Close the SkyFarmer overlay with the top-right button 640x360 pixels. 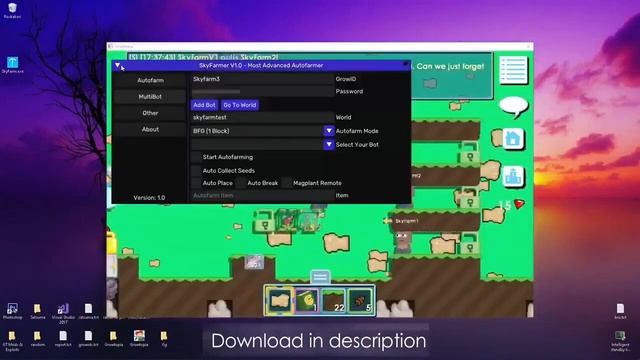point(406,64)
